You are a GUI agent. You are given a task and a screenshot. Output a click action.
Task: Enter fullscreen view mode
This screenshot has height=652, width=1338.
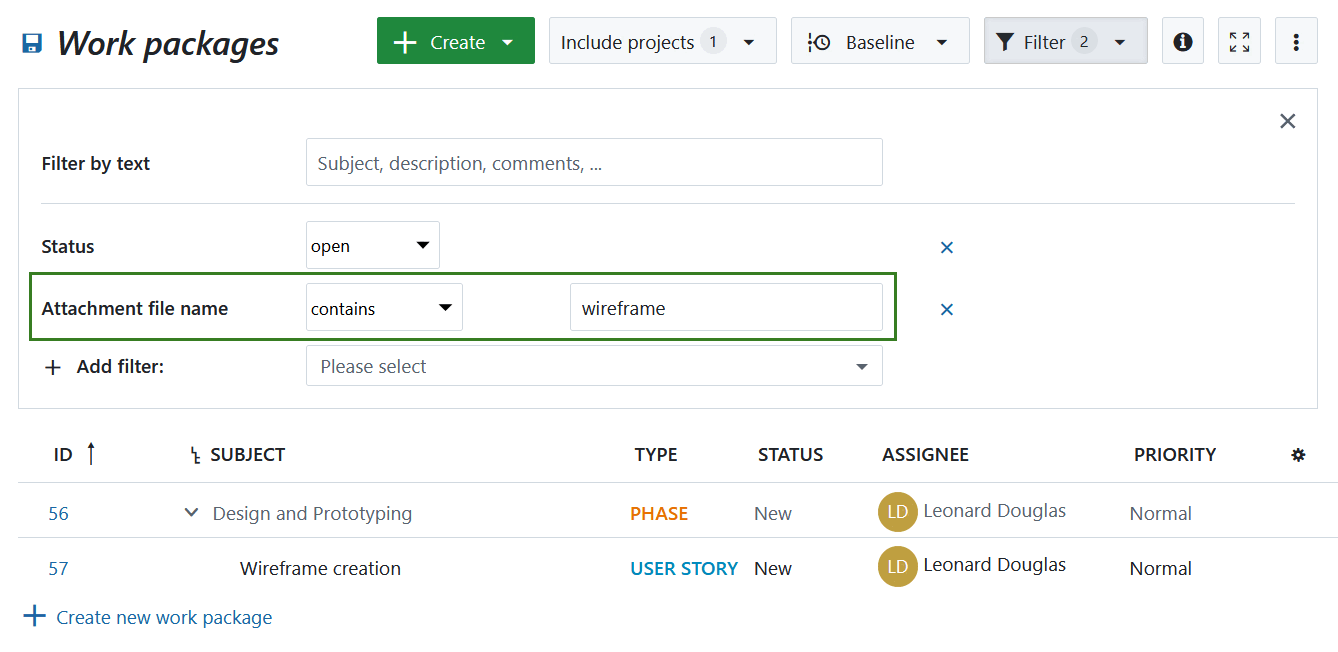pyautogui.click(x=1239, y=41)
